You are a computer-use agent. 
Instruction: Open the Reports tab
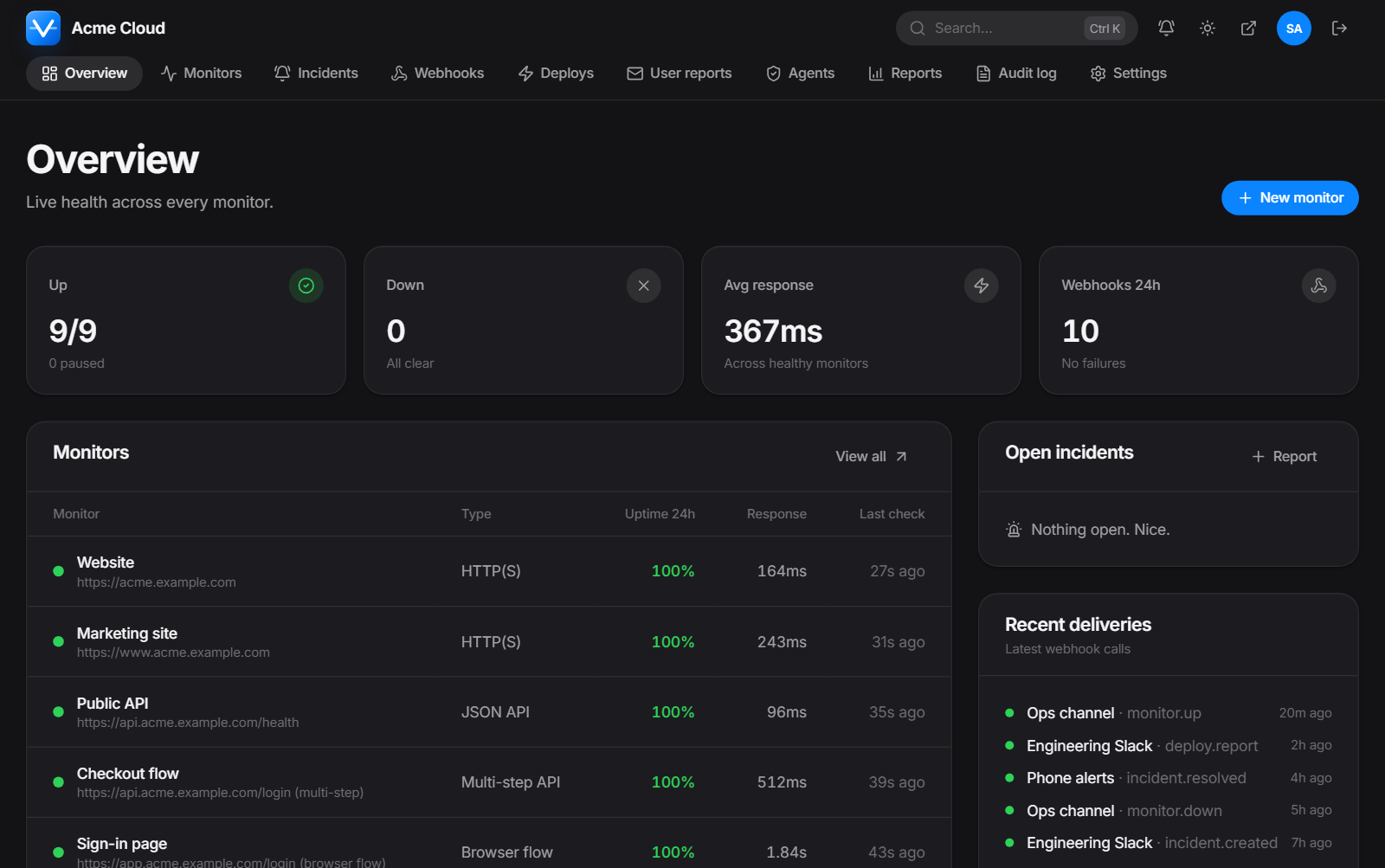905,74
